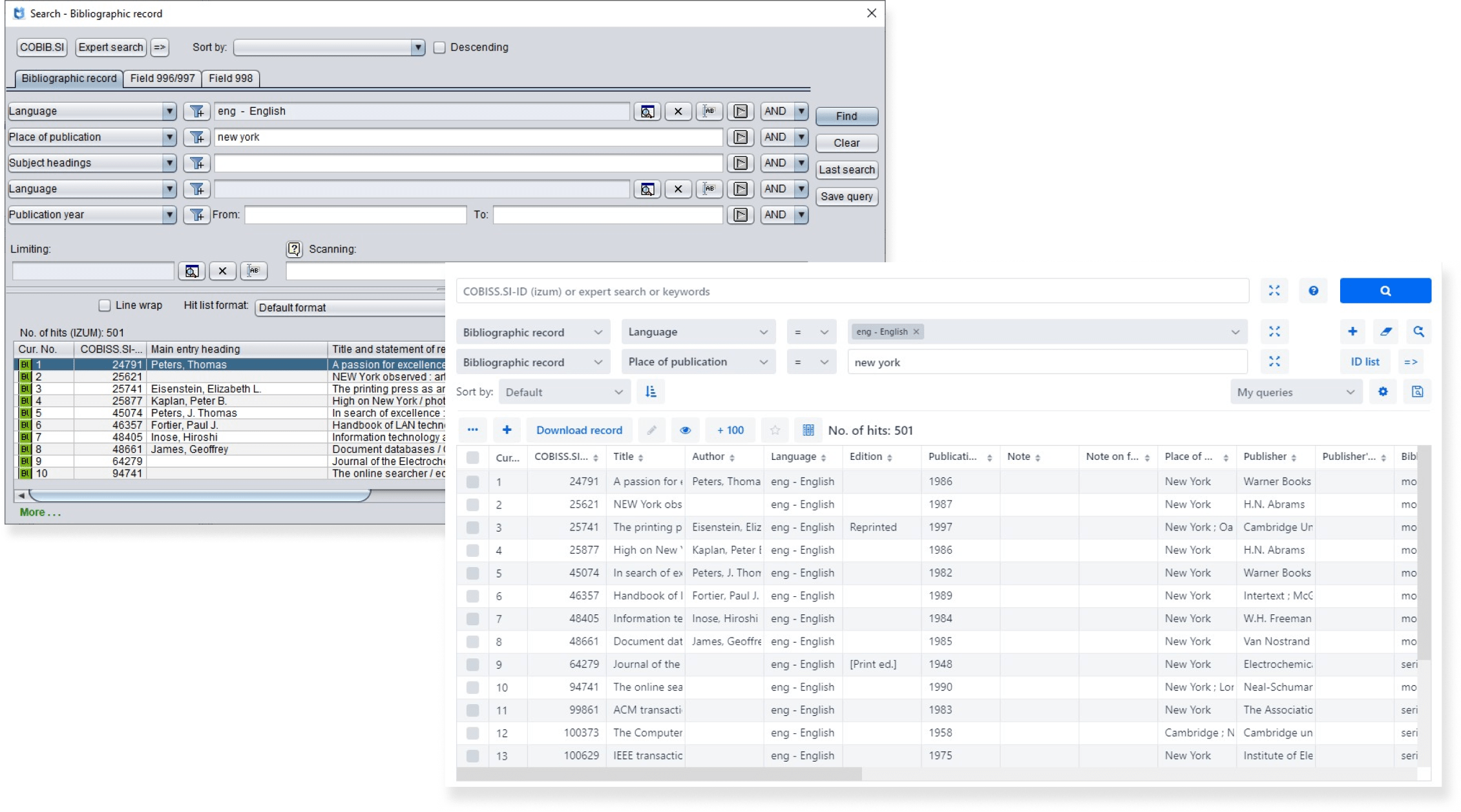Click the save query disk icon
The height and width of the screenshot is (812, 1461).
pyautogui.click(x=1417, y=391)
